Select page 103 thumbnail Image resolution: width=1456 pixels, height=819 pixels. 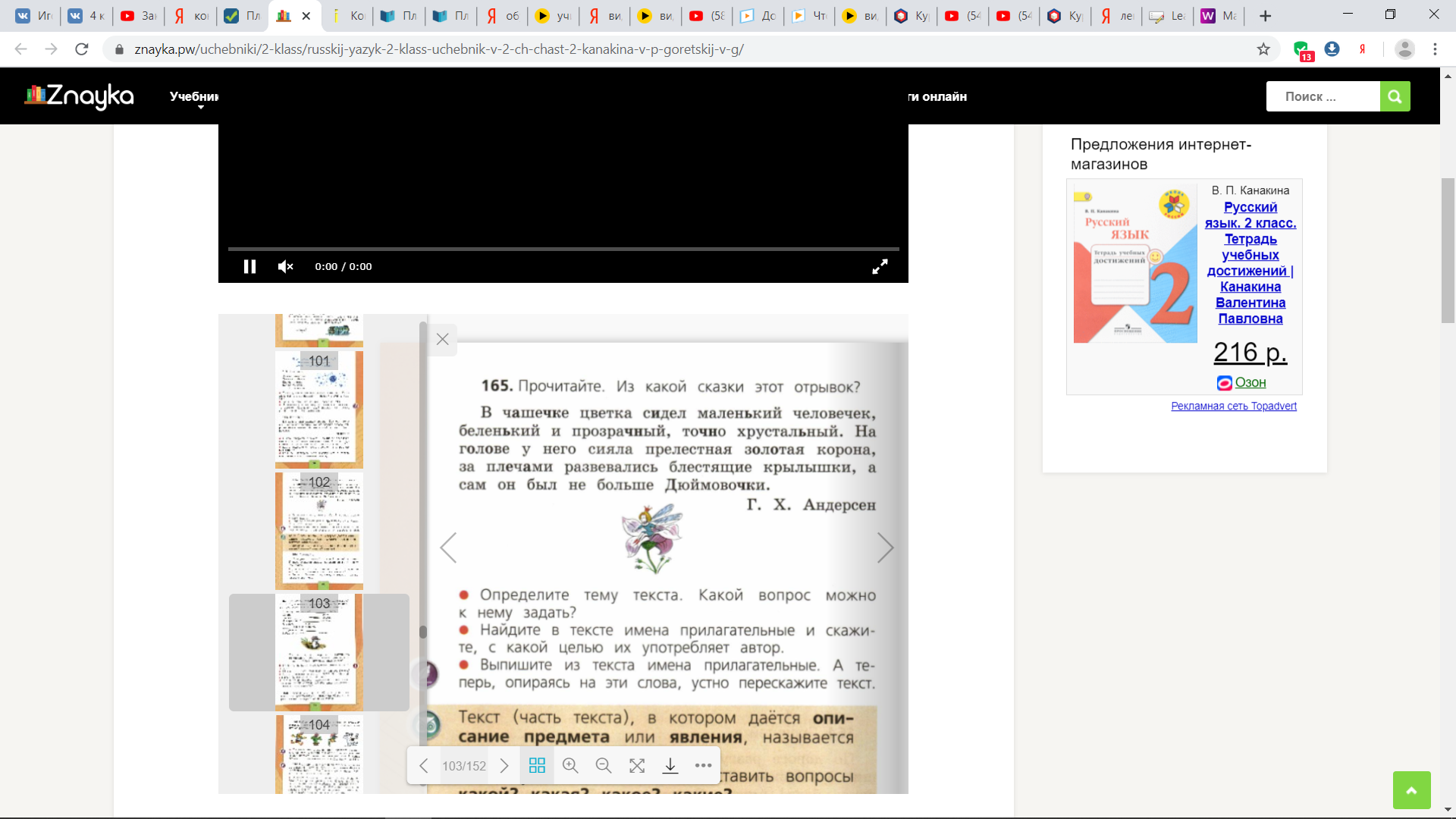pos(319,652)
